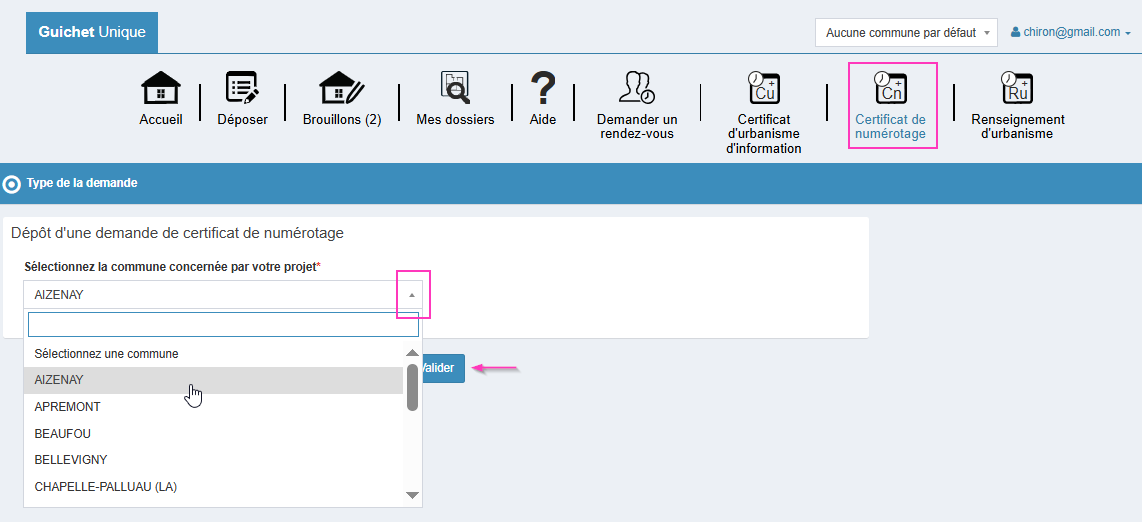The height and width of the screenshot is (522, 1142).
Task: Click the Guichet Unique logo link
Action: 92,32
